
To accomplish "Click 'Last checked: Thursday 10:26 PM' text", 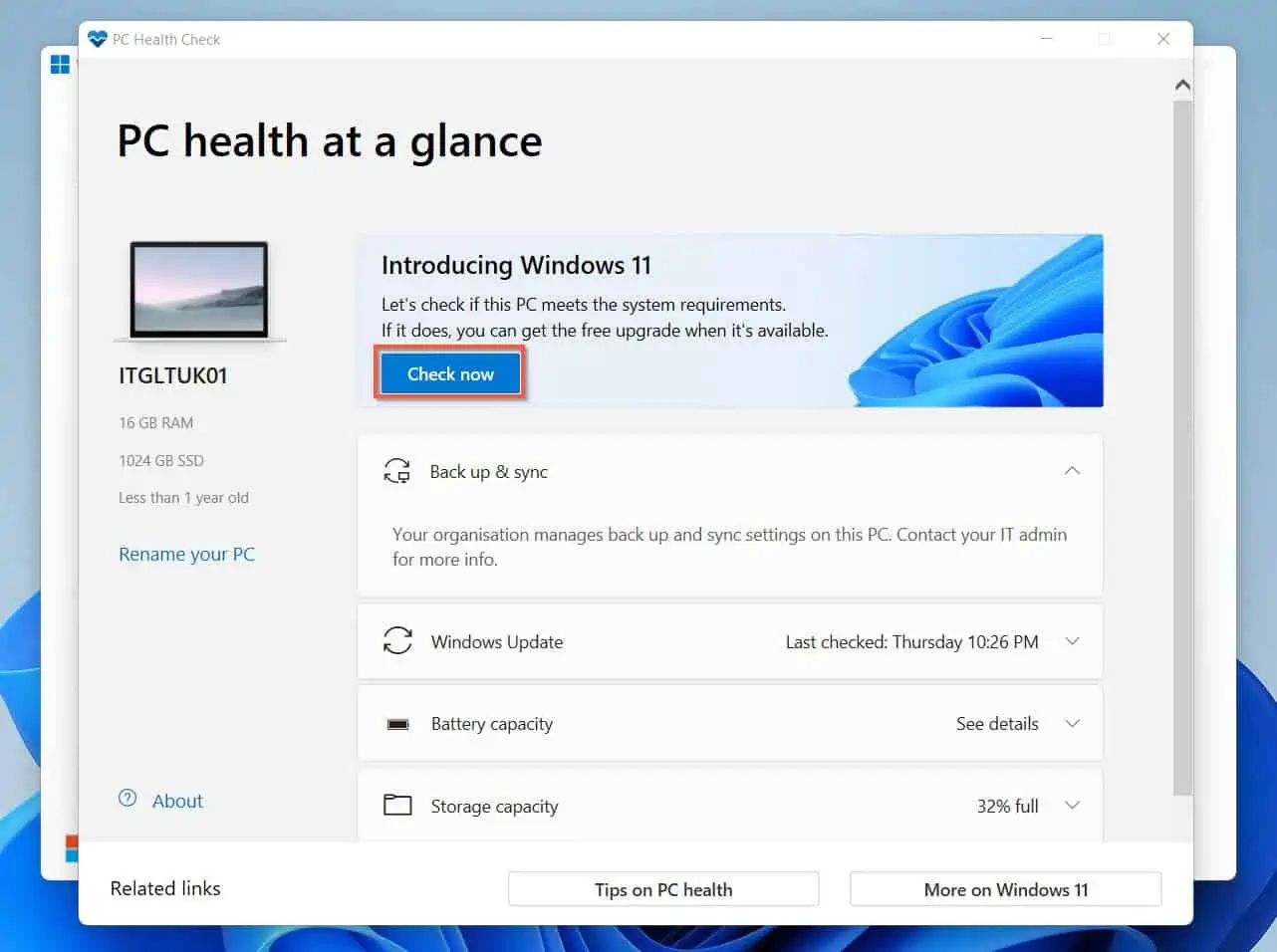I will (912, 642).
